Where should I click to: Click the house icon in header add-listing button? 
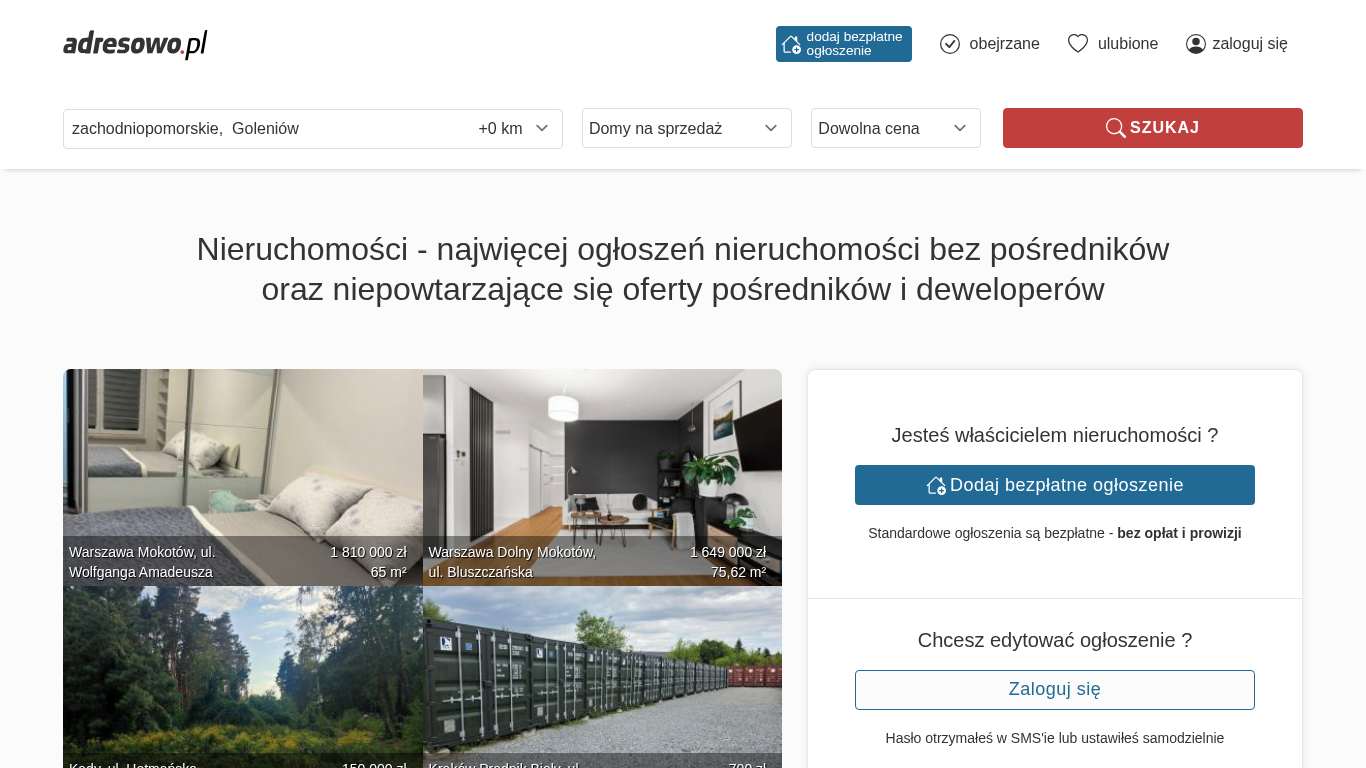click(791, 44)
